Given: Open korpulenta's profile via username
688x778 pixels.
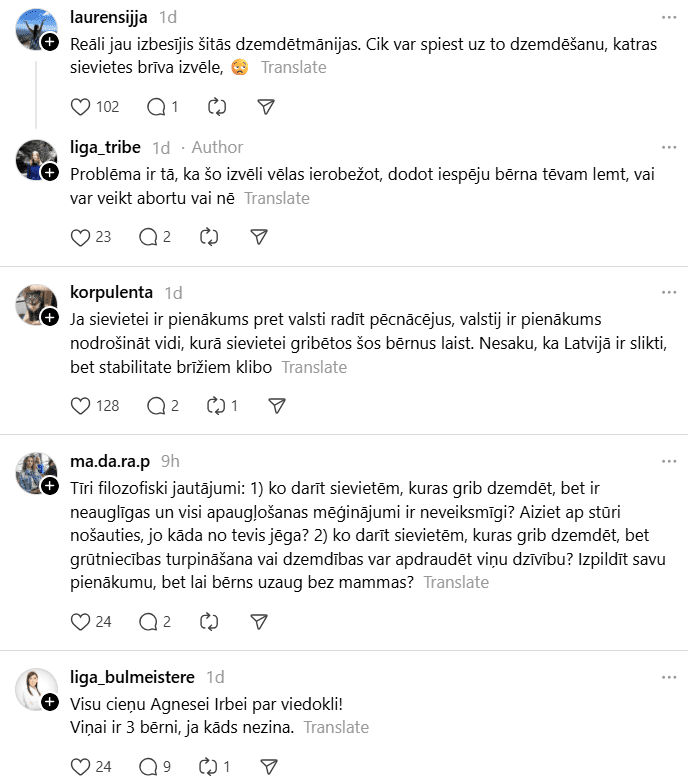Looking at the screenshot, I should point(112,292).
